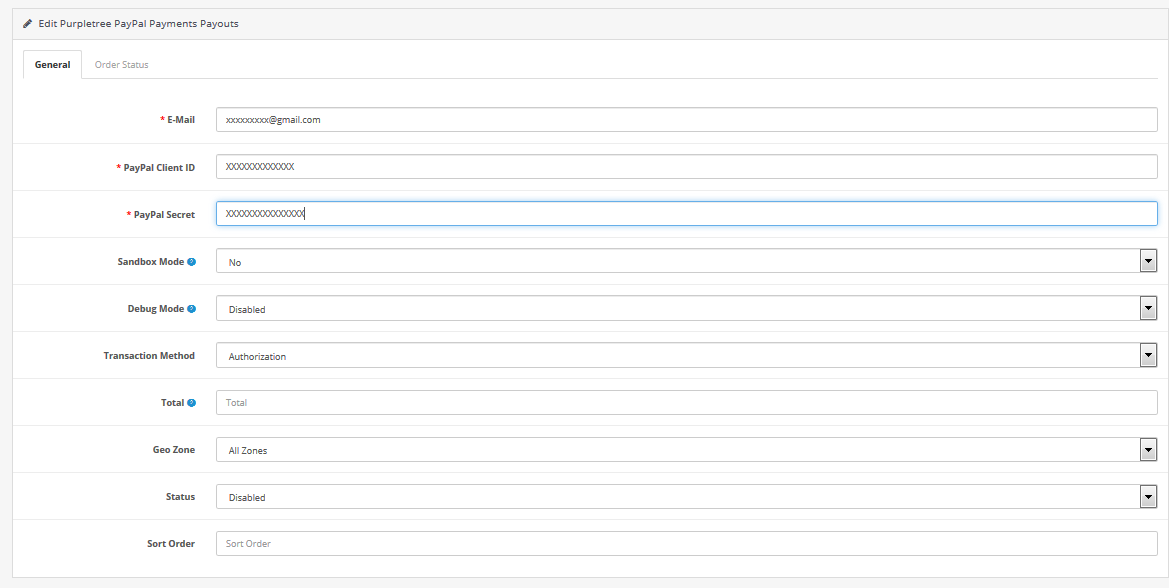This screenshot has height=588, width=1169.
Task: Click the Status label
Action: (x=180, y=496)
